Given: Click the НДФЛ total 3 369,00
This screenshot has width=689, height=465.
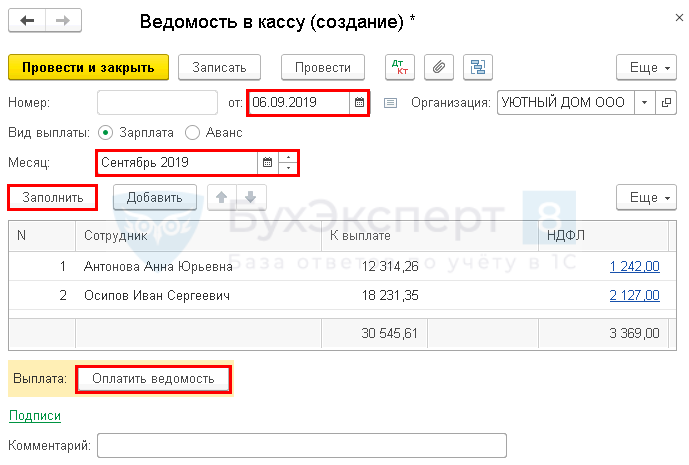Looking at the screenshot, I should click(x=634, y=333).
